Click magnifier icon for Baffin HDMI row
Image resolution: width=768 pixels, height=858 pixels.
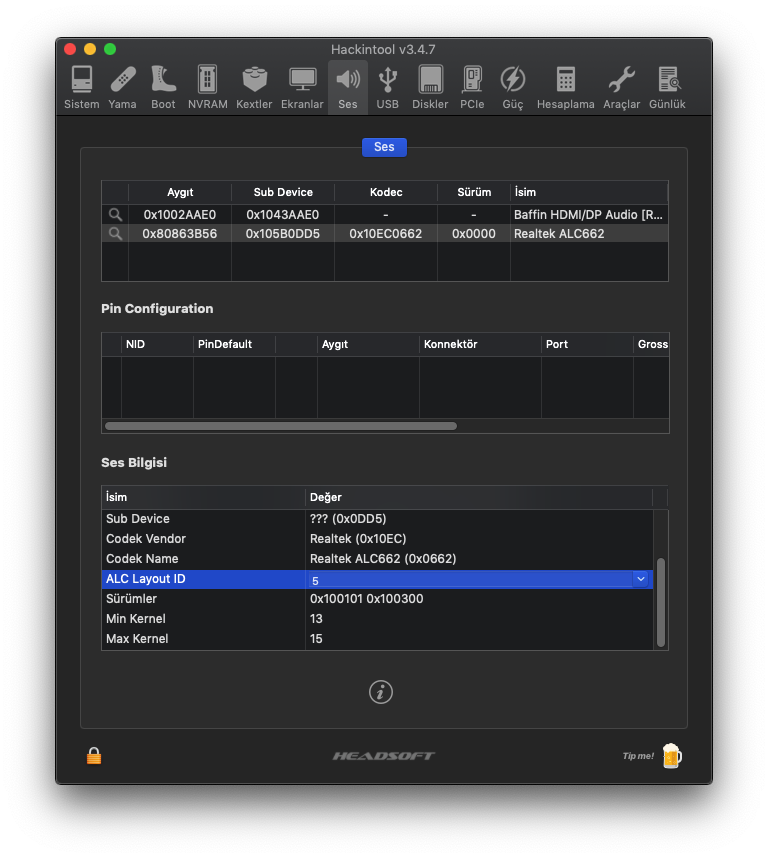(115, 214)
